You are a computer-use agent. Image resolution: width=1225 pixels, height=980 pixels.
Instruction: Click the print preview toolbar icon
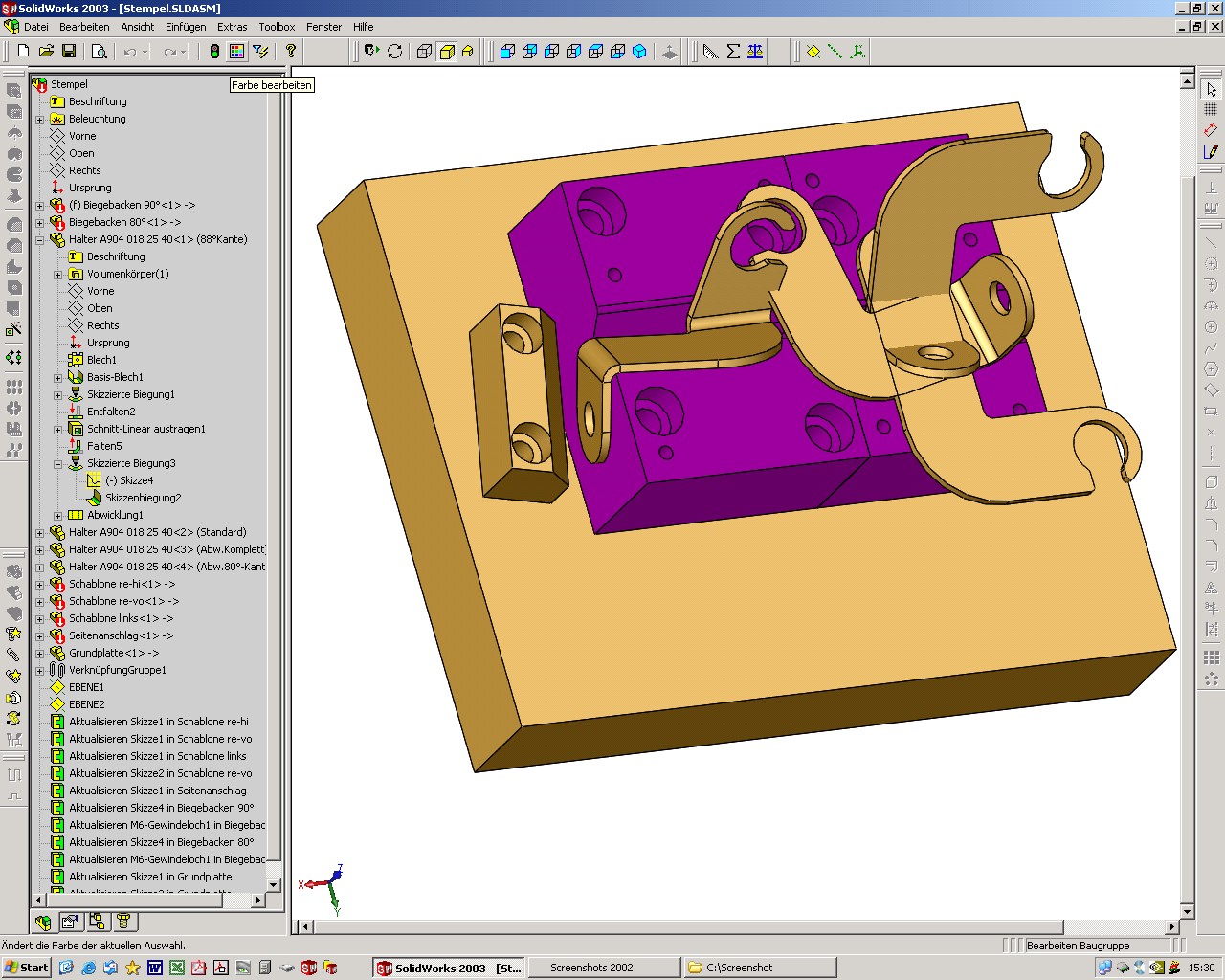click(99, 52)
